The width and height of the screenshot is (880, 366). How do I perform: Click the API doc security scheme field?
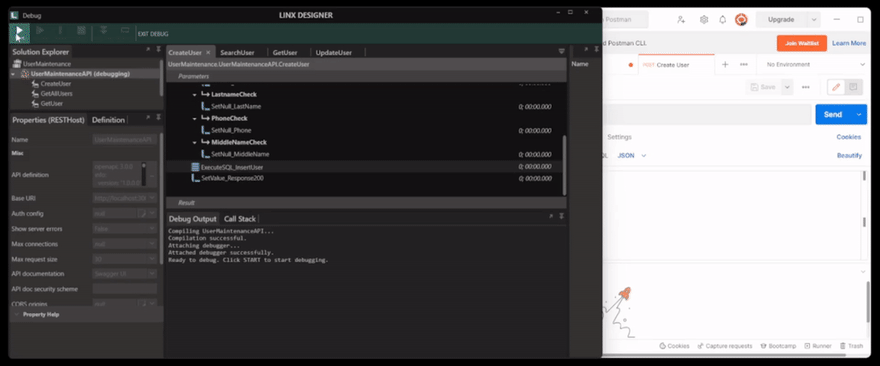125,289
